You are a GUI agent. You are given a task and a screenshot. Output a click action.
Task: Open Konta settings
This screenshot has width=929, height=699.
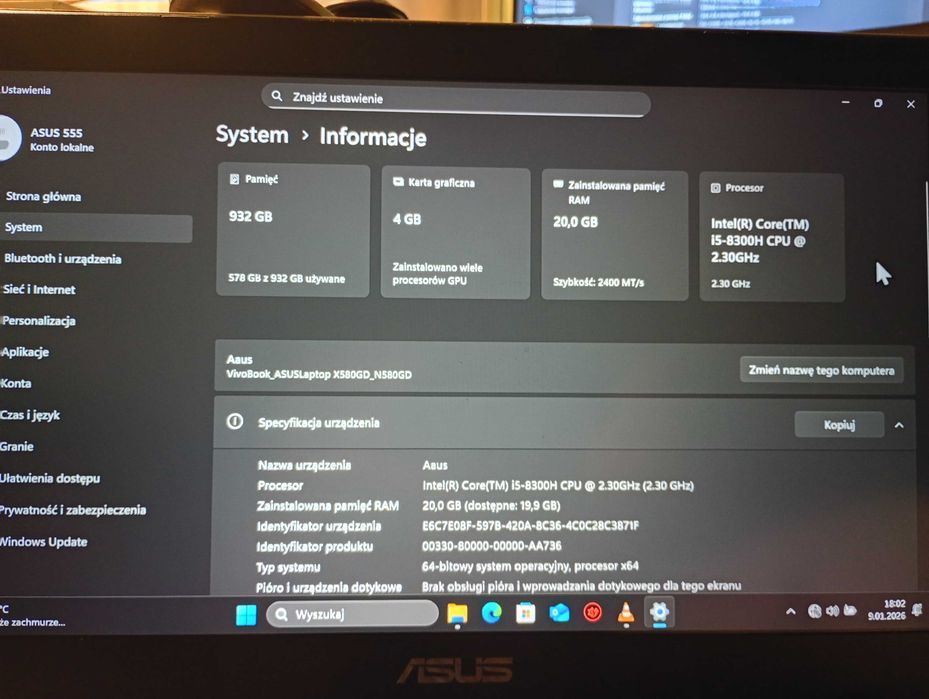point(16,383)
